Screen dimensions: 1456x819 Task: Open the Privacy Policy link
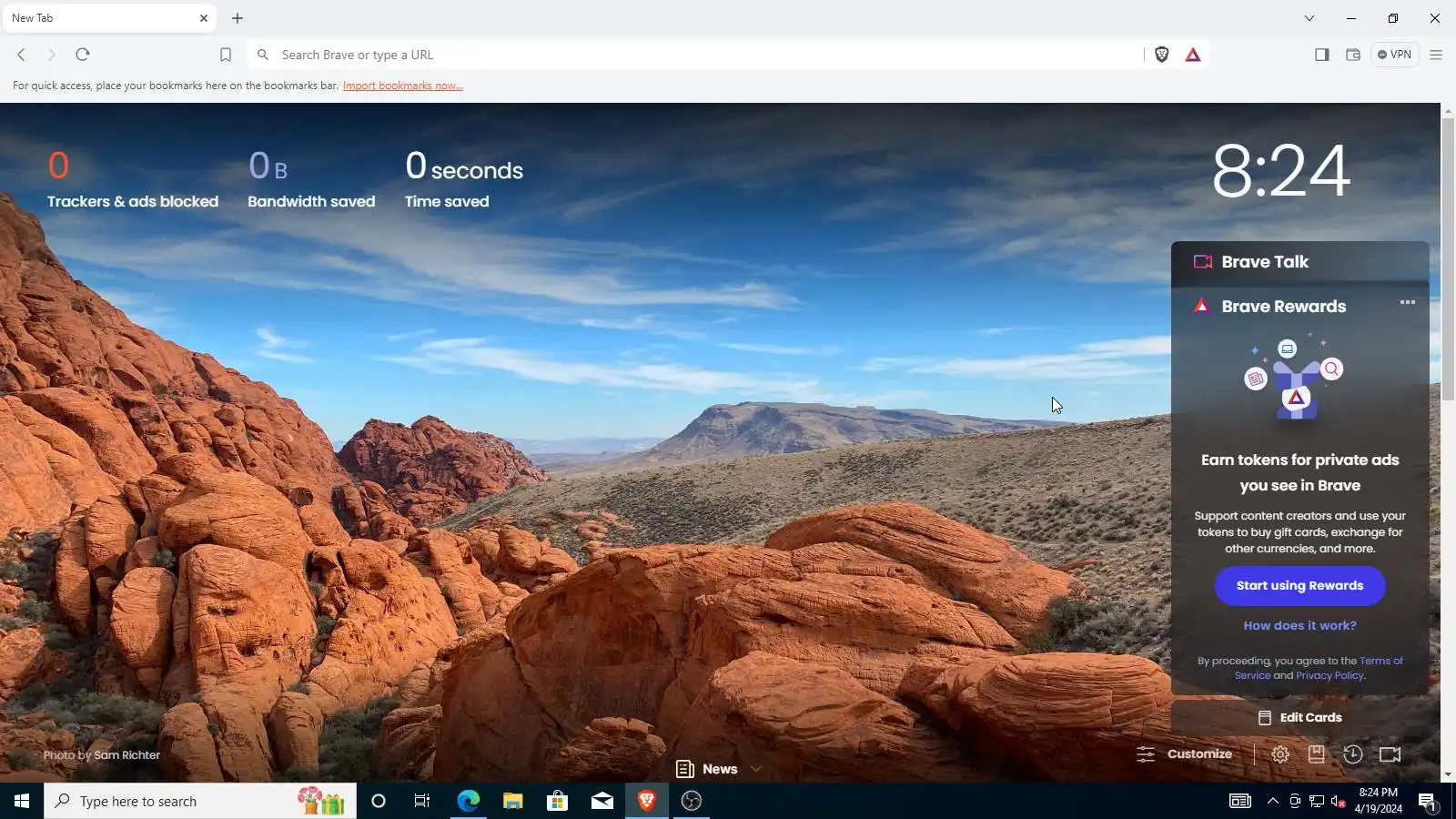pyautogui.click(x=1330, y=675)
